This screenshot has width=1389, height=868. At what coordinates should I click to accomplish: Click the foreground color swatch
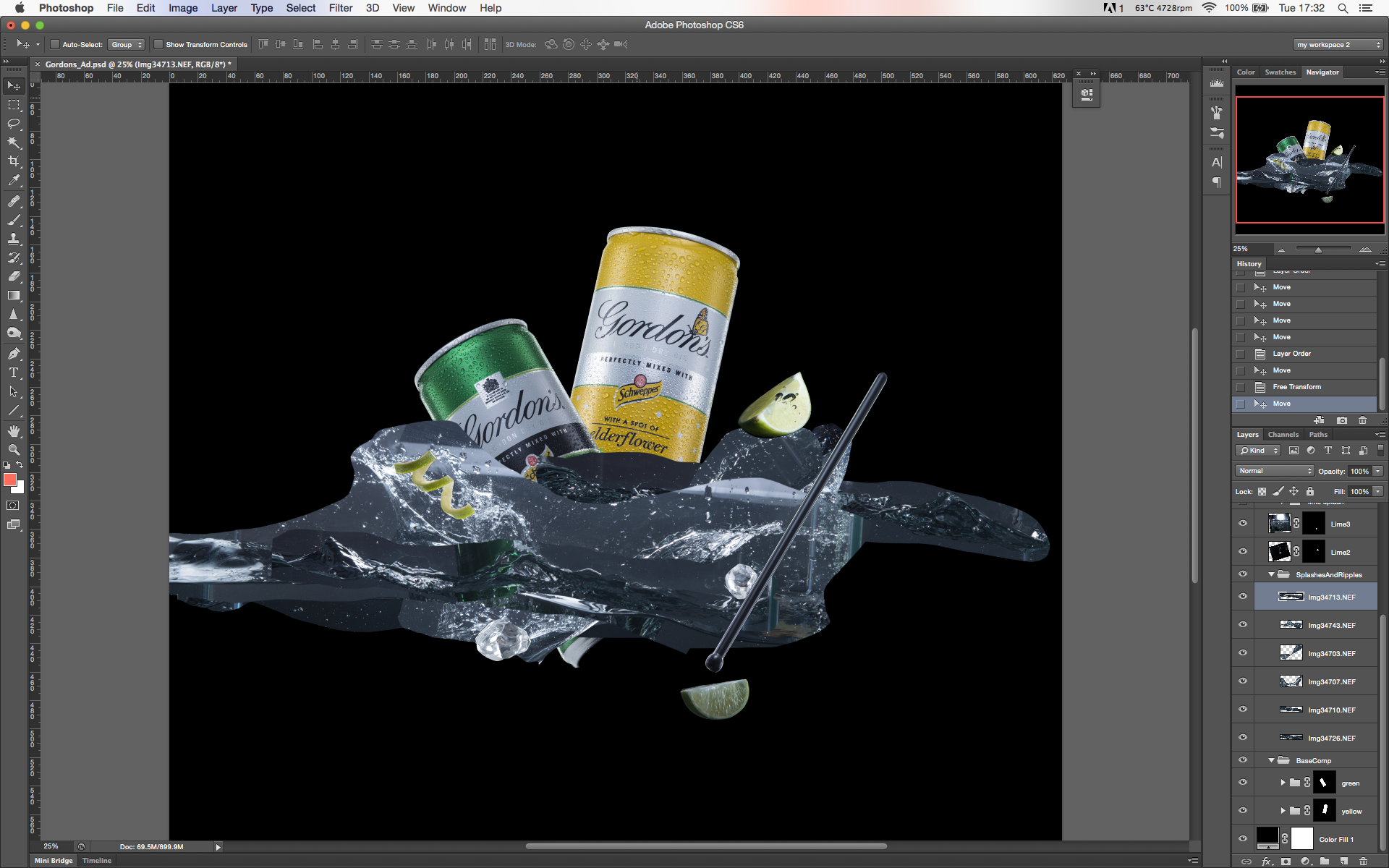10,480
